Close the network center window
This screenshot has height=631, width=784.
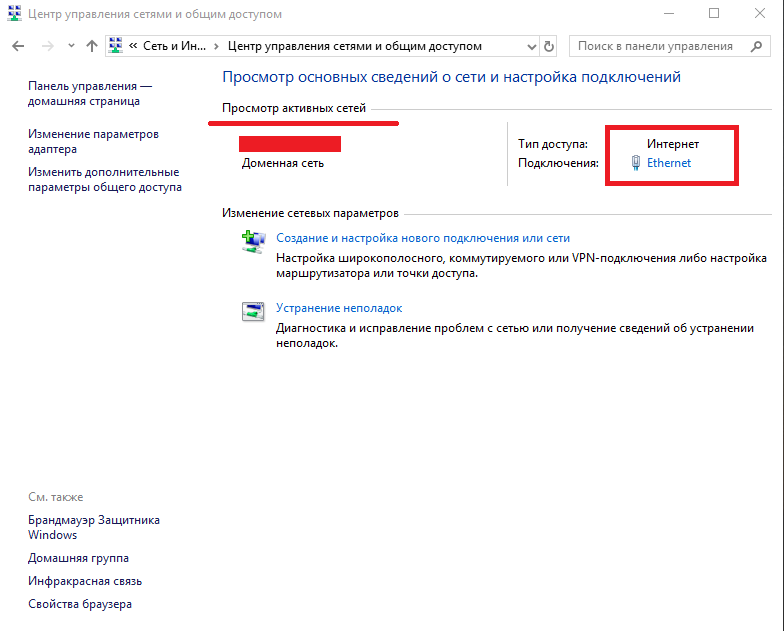coord(760,14)
